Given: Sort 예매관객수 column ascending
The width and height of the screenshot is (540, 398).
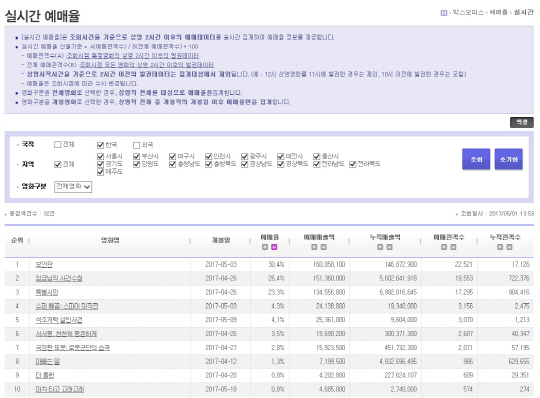Looking at the screenshot, I should point(444,247).
